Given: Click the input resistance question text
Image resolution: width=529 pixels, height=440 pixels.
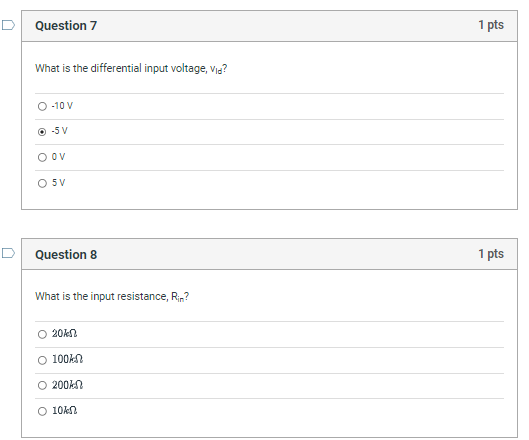Looking at the screenshot, I should tap(112, 297).
